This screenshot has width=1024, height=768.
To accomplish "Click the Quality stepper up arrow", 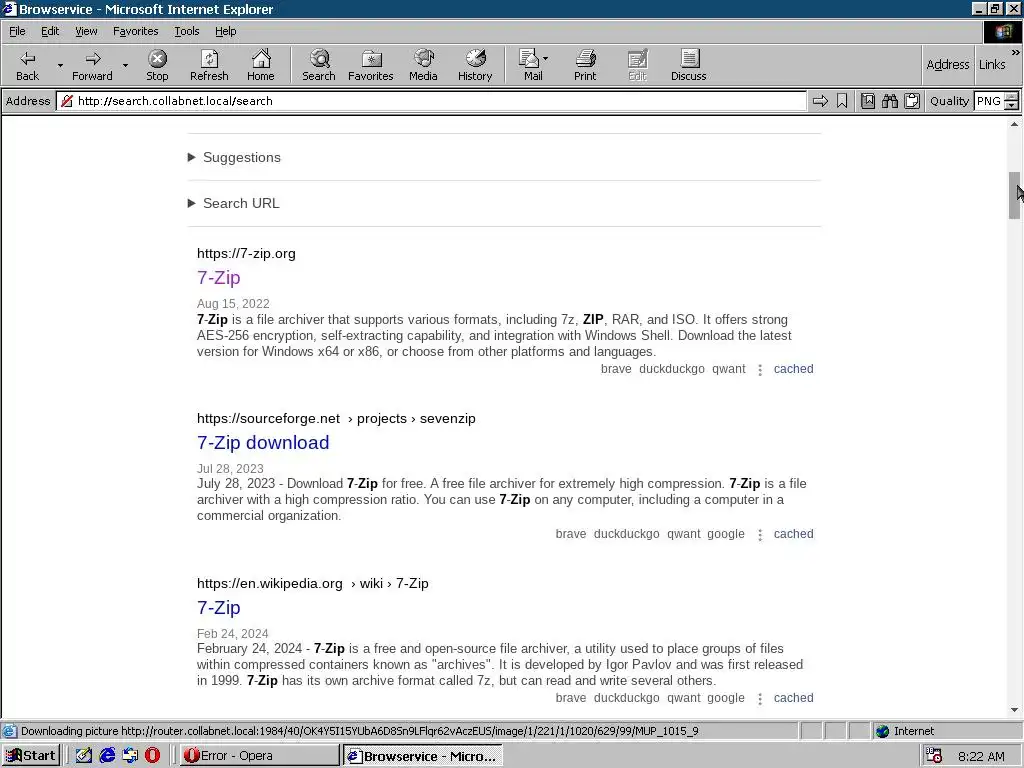I will tap(1012, 97).
